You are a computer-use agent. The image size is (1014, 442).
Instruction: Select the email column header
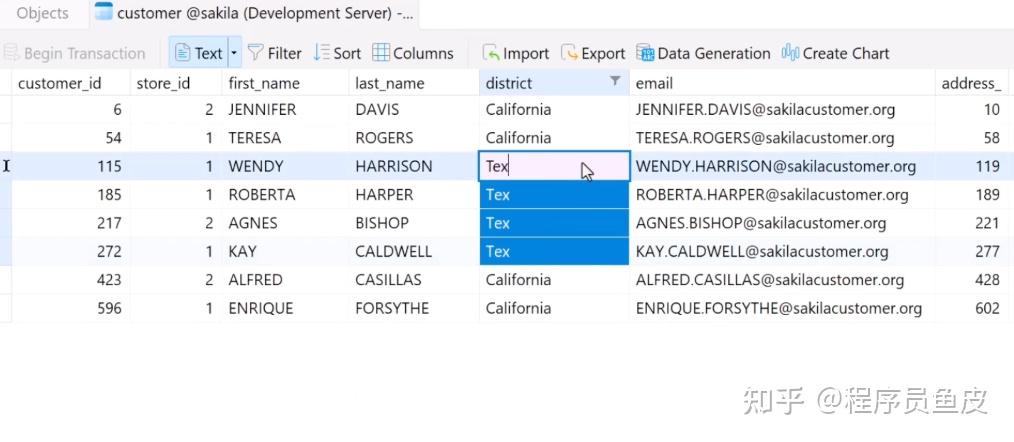tap(782, 83)
